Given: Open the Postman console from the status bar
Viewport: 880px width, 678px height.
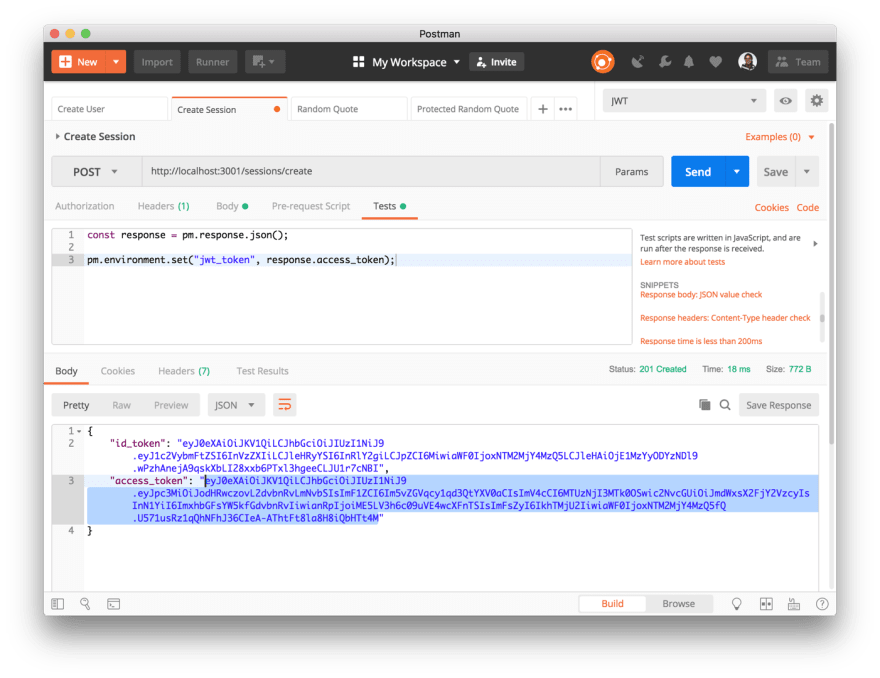Looking at the screenshot, I should click(x=113, y=604).
